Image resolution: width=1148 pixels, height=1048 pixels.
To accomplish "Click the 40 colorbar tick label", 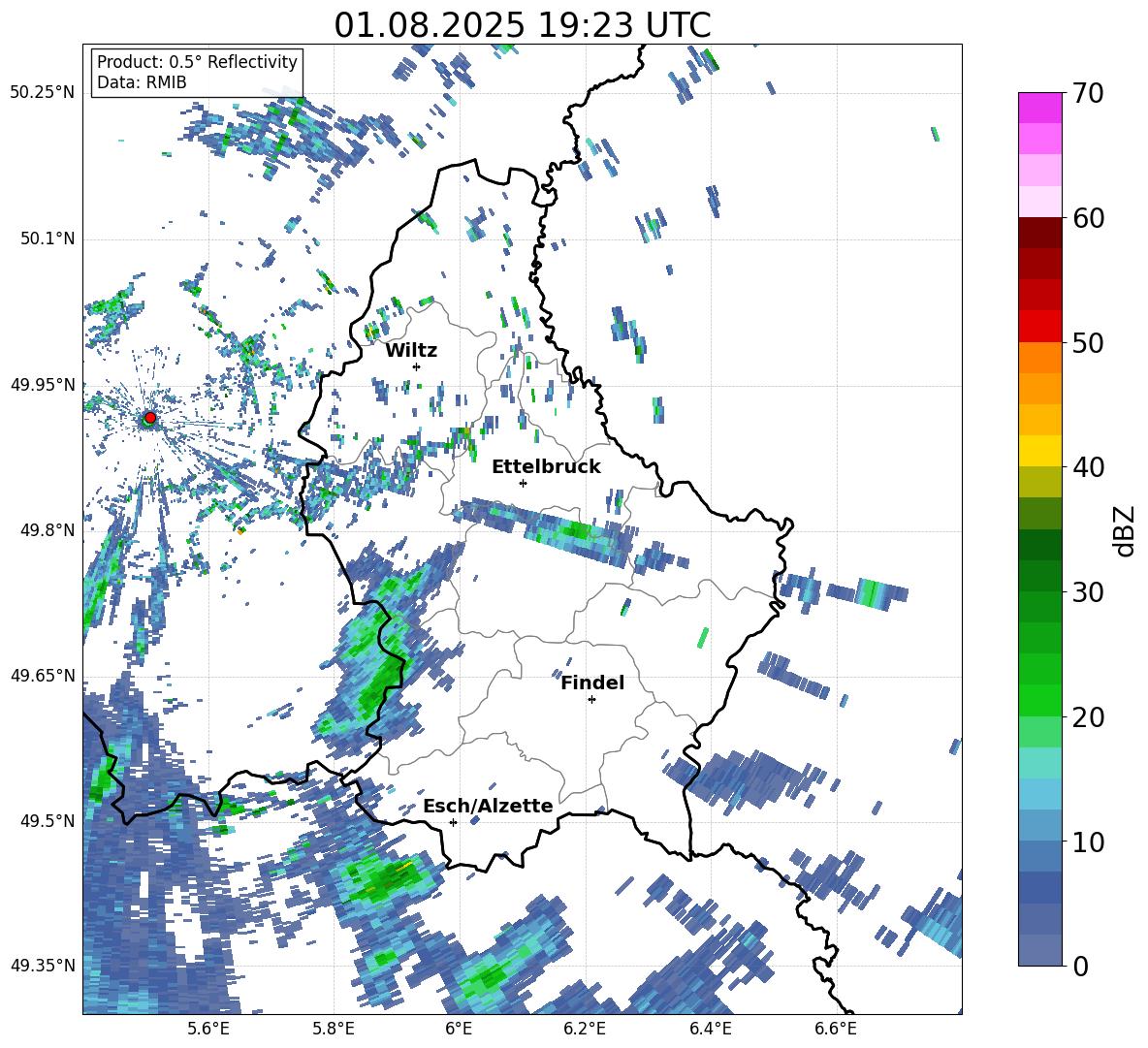I will 1088,467.
